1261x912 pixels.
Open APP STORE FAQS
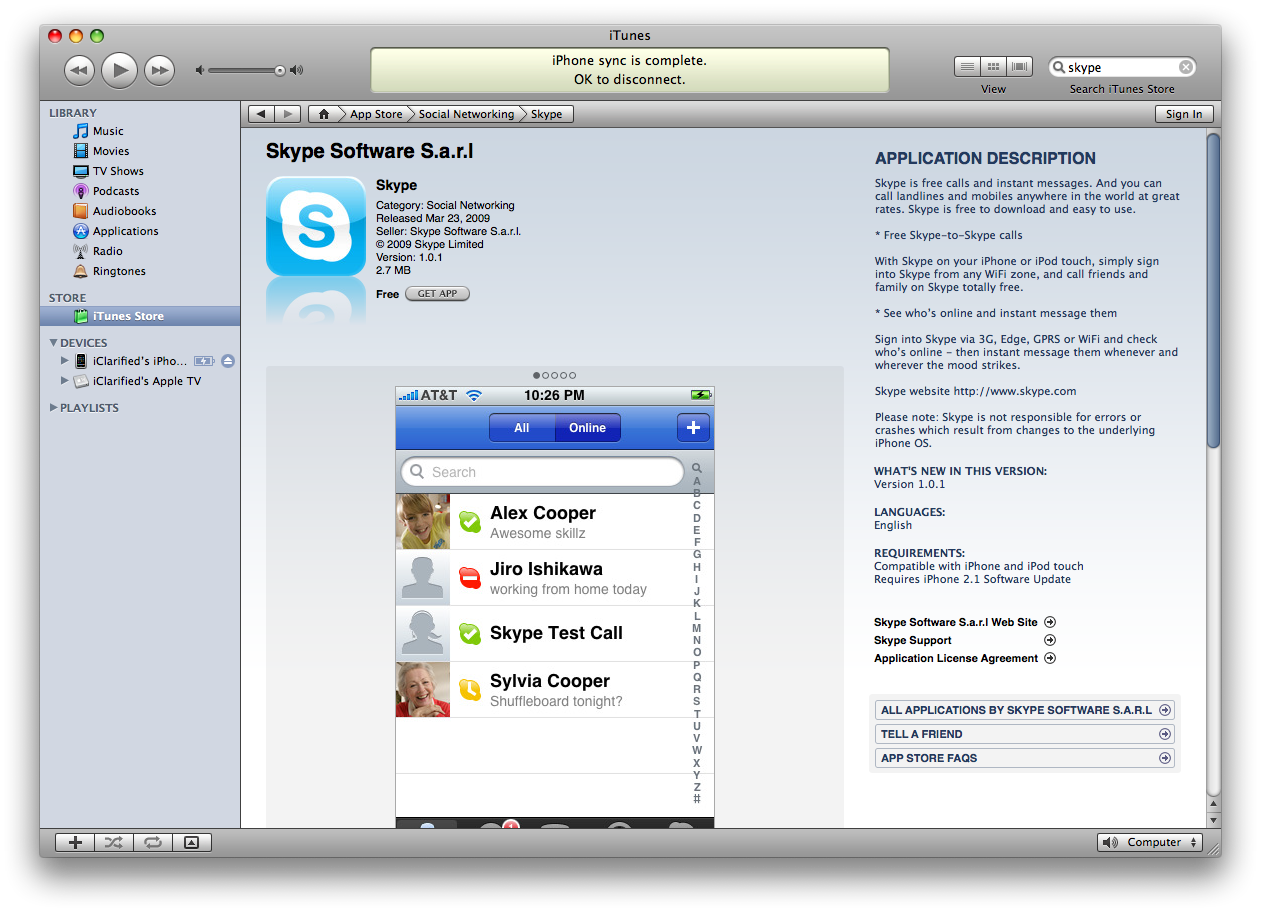[x=1025, y=758]
